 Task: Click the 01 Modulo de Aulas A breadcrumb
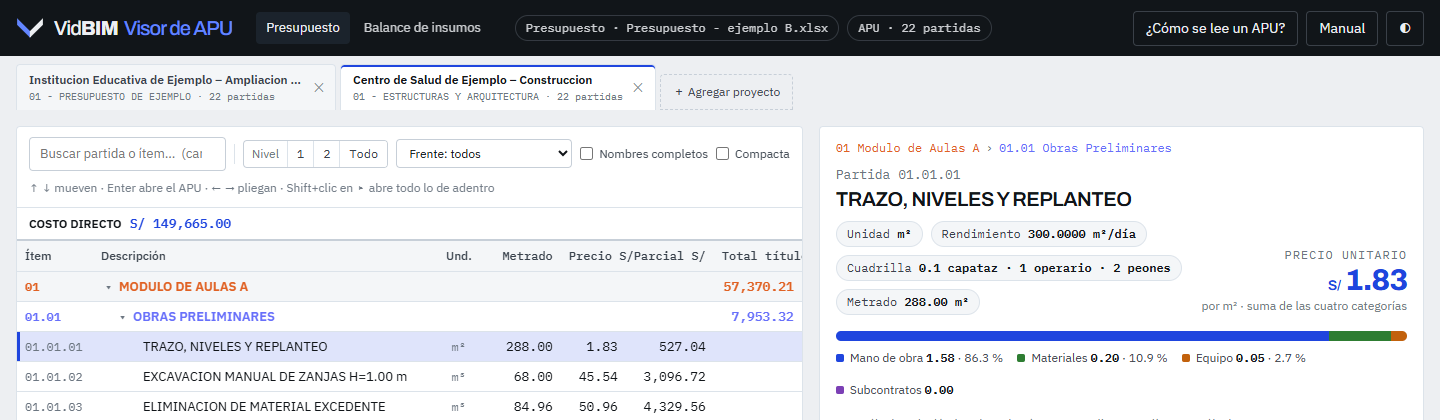click(x=907, y=148)
